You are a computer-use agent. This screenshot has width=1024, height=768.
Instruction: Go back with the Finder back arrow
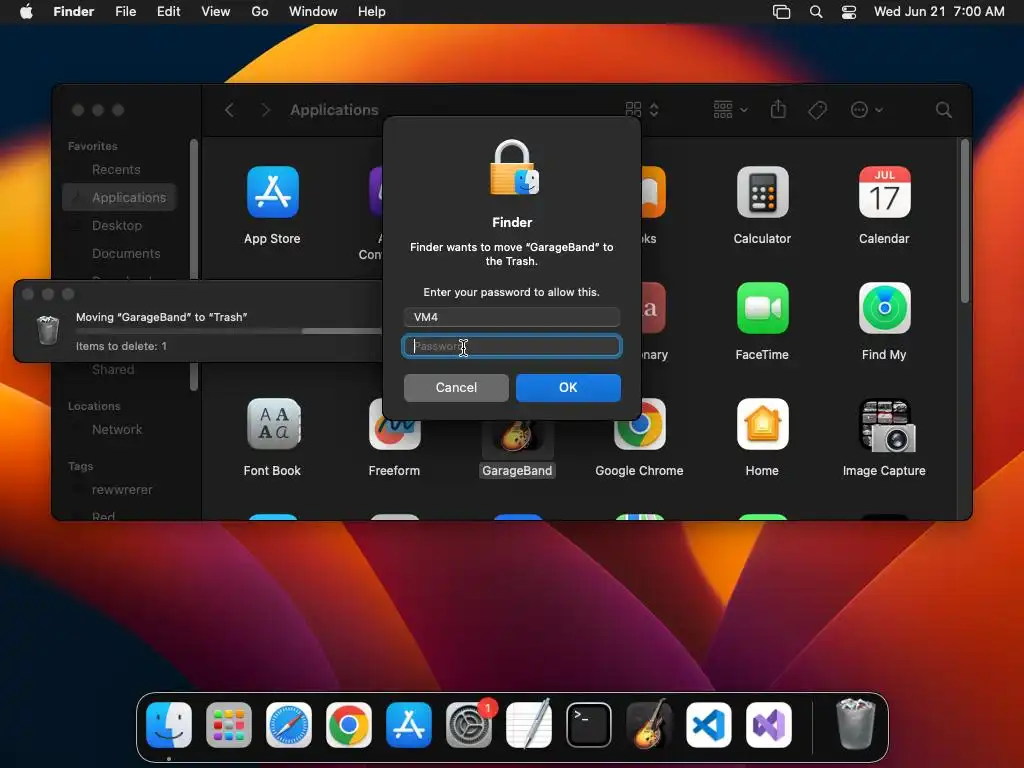click(x=229, y=110)
